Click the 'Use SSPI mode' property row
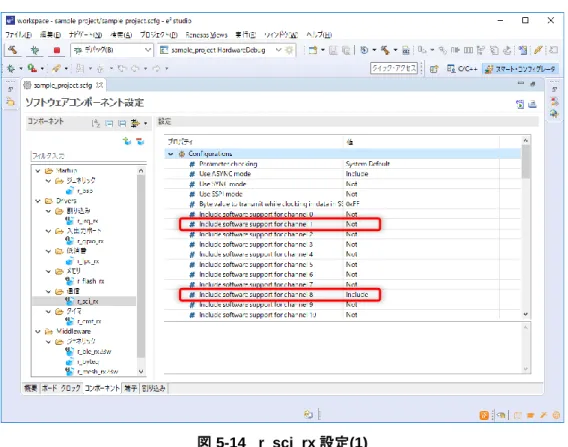The width and height of the screenshot is (568, 447). point(342,194)
